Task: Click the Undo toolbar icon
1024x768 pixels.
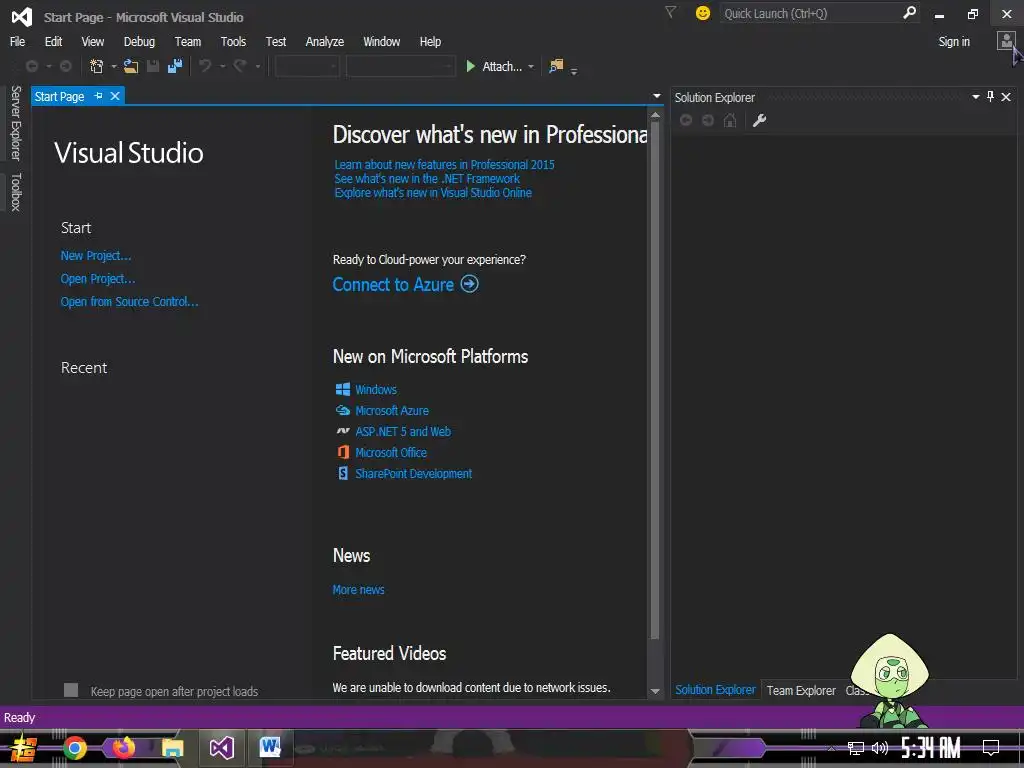Action: coord(205,66)
